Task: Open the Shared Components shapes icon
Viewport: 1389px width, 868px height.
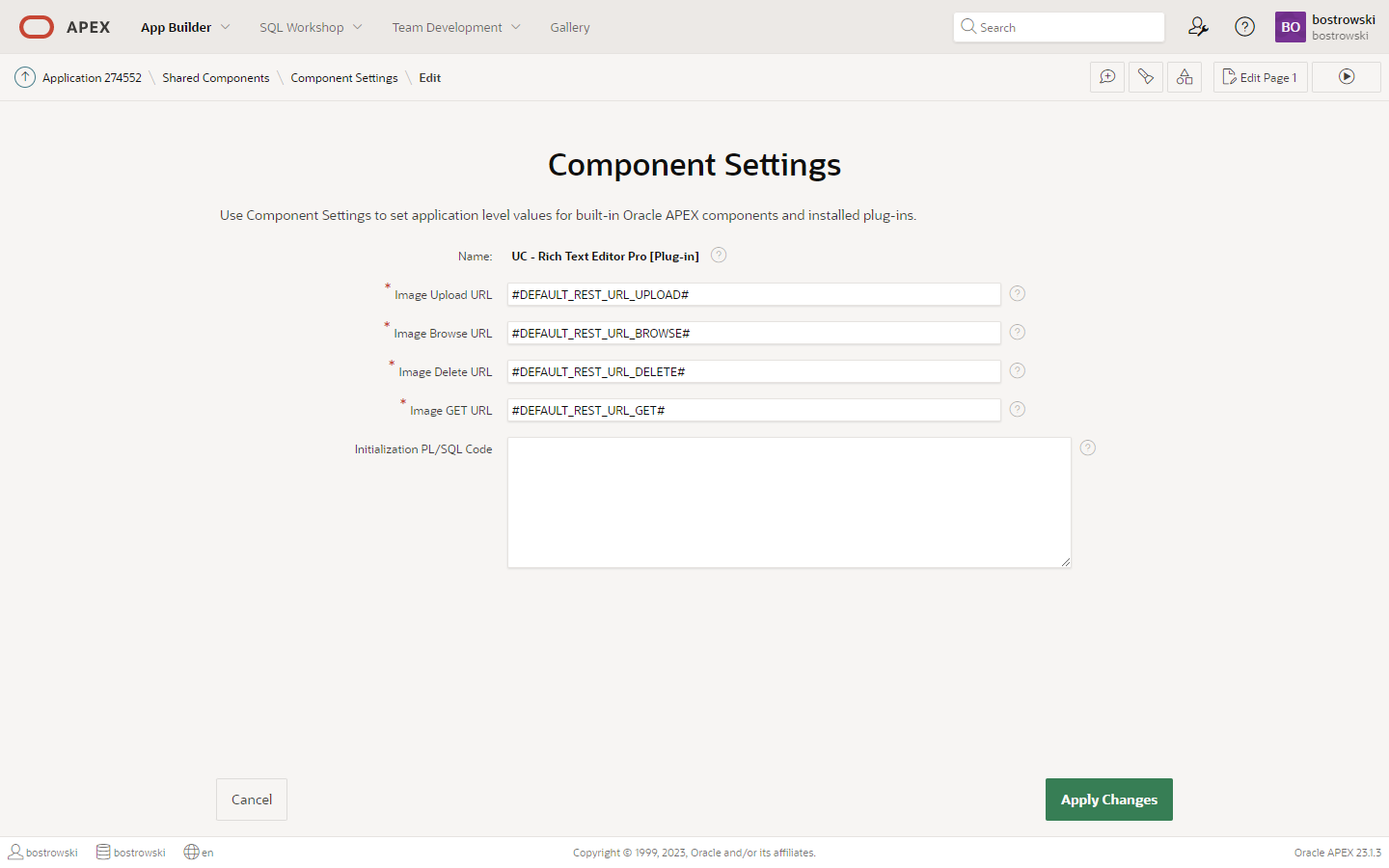Action: 1185,77
